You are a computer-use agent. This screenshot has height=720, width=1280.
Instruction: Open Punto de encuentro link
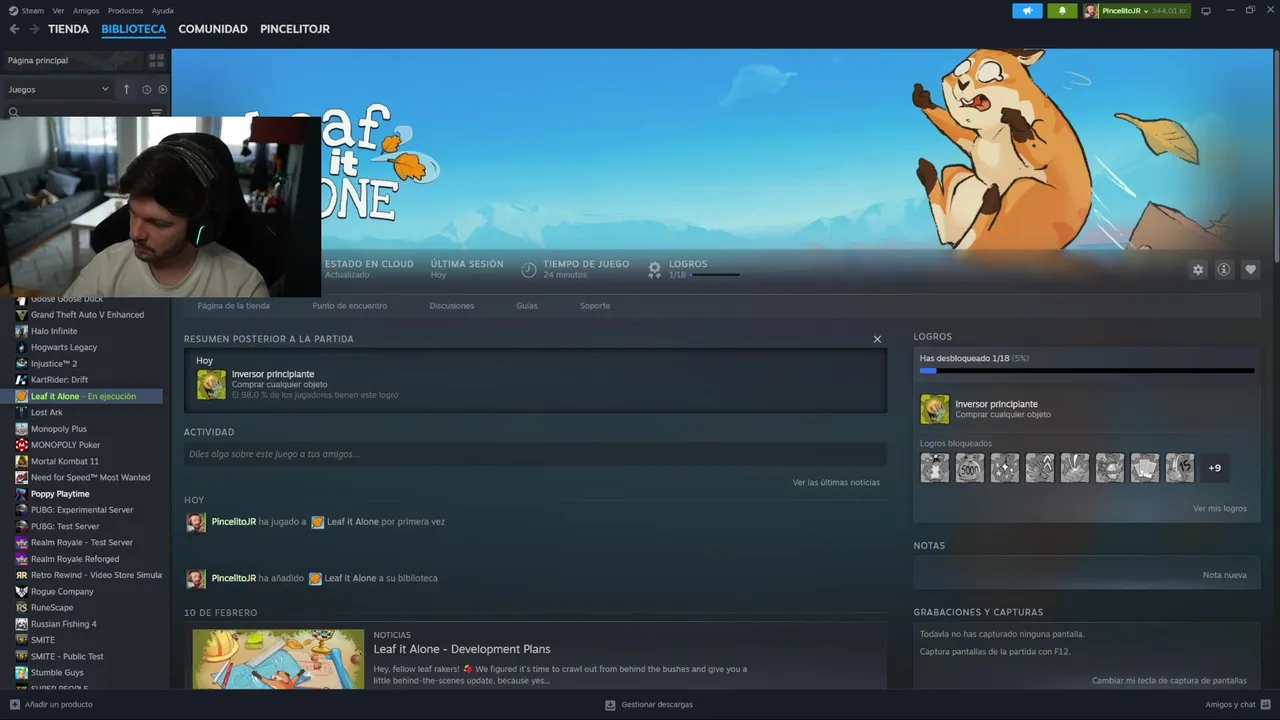[350, 306]
